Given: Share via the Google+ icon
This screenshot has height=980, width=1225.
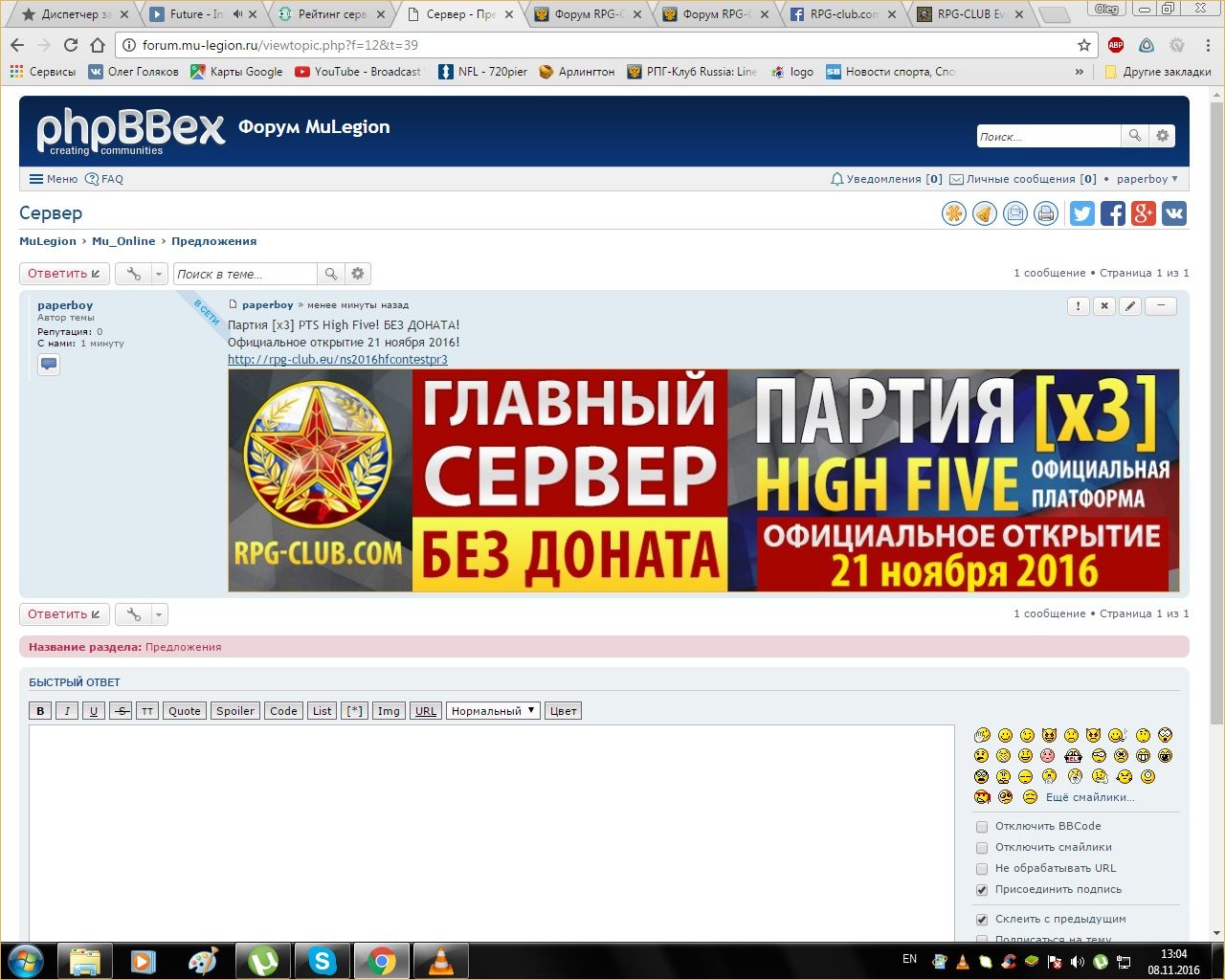Looking at the screenshot, I should tap(1143, 213).
